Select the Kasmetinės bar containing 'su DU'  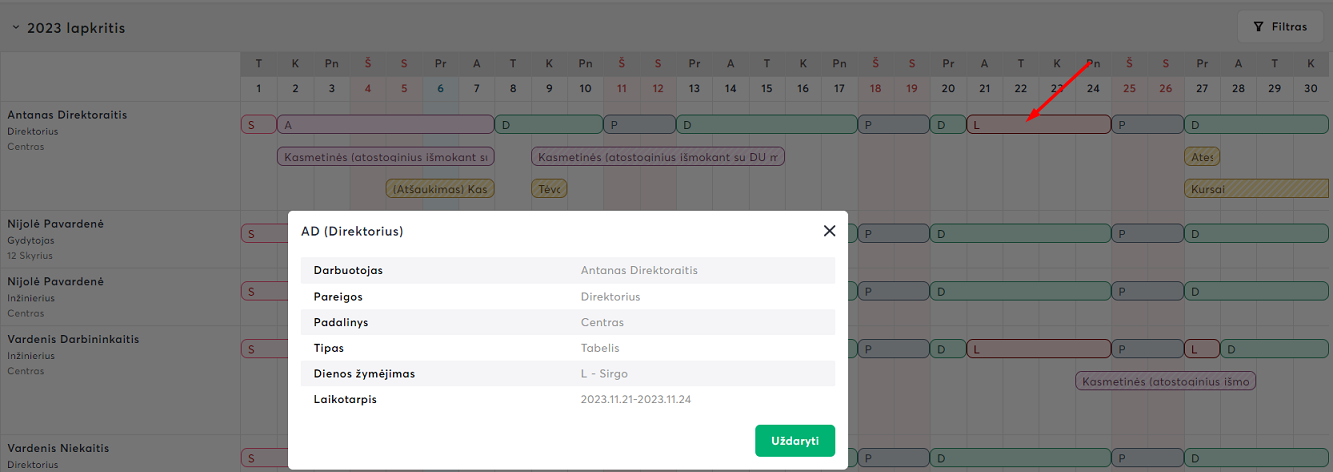658,157
